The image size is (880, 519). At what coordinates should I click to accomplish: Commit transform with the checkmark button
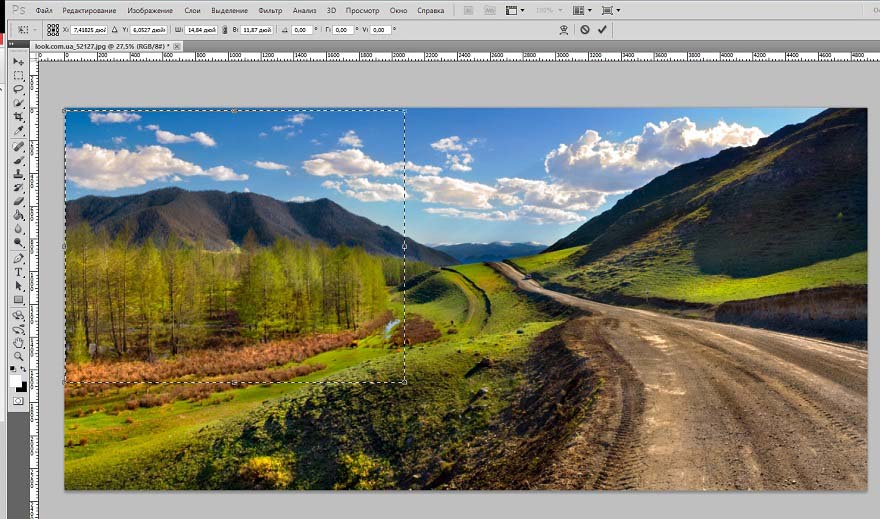click(602, 30)
